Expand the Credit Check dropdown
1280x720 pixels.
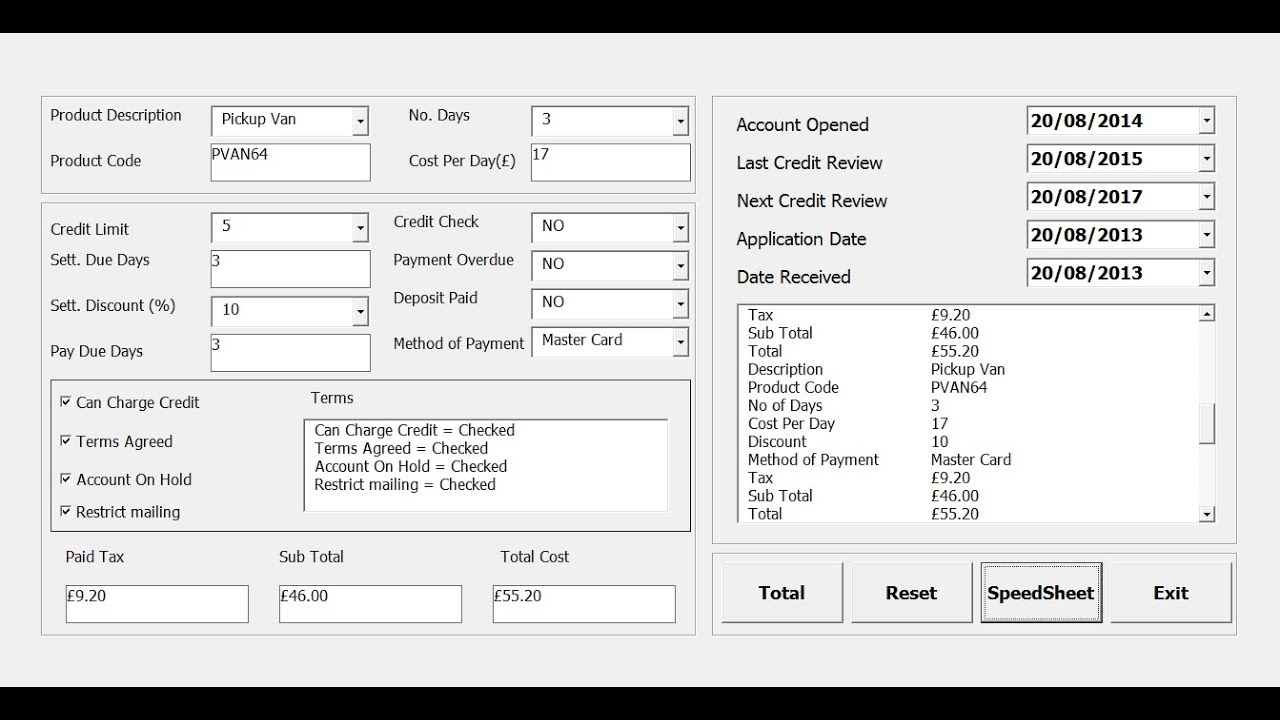tap(680, 228)
